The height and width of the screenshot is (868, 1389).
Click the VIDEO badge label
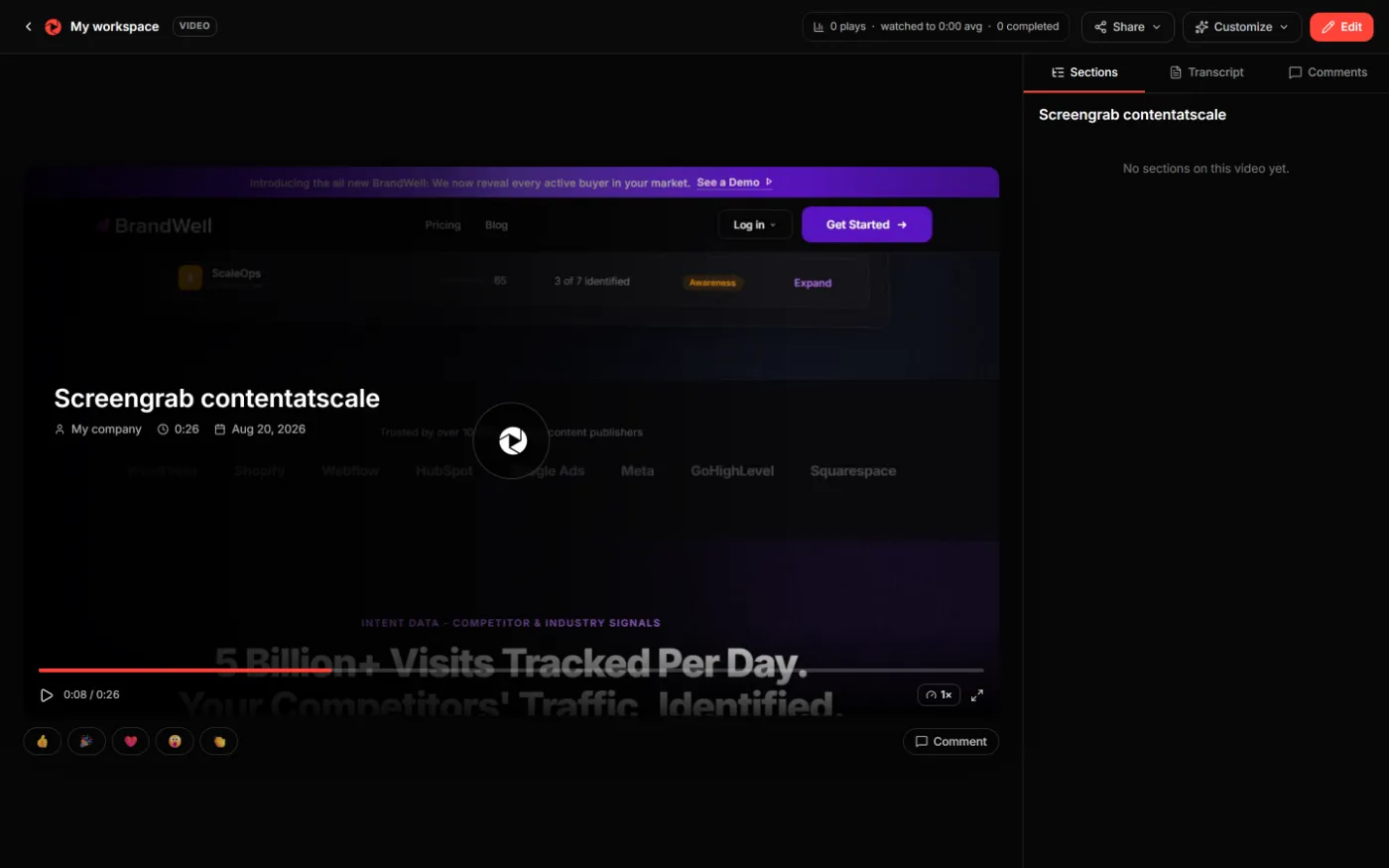coord(194,27)
